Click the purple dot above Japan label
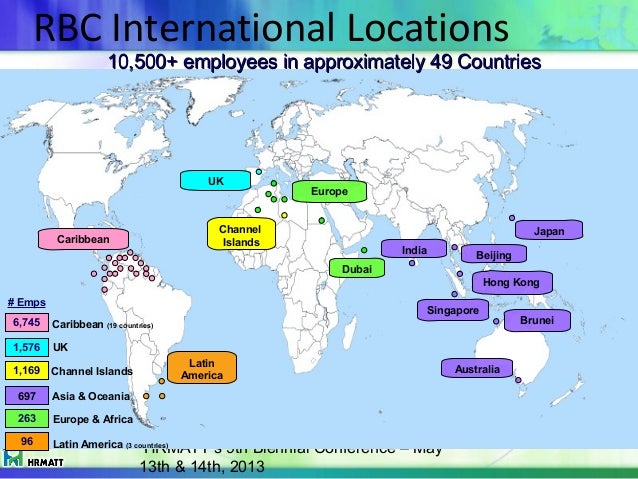This screenshot has width=638, height=479. coord(512,218)
